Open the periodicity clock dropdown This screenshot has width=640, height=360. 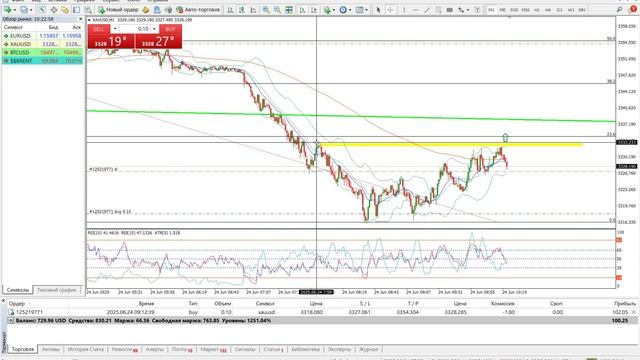coord(345,9)
